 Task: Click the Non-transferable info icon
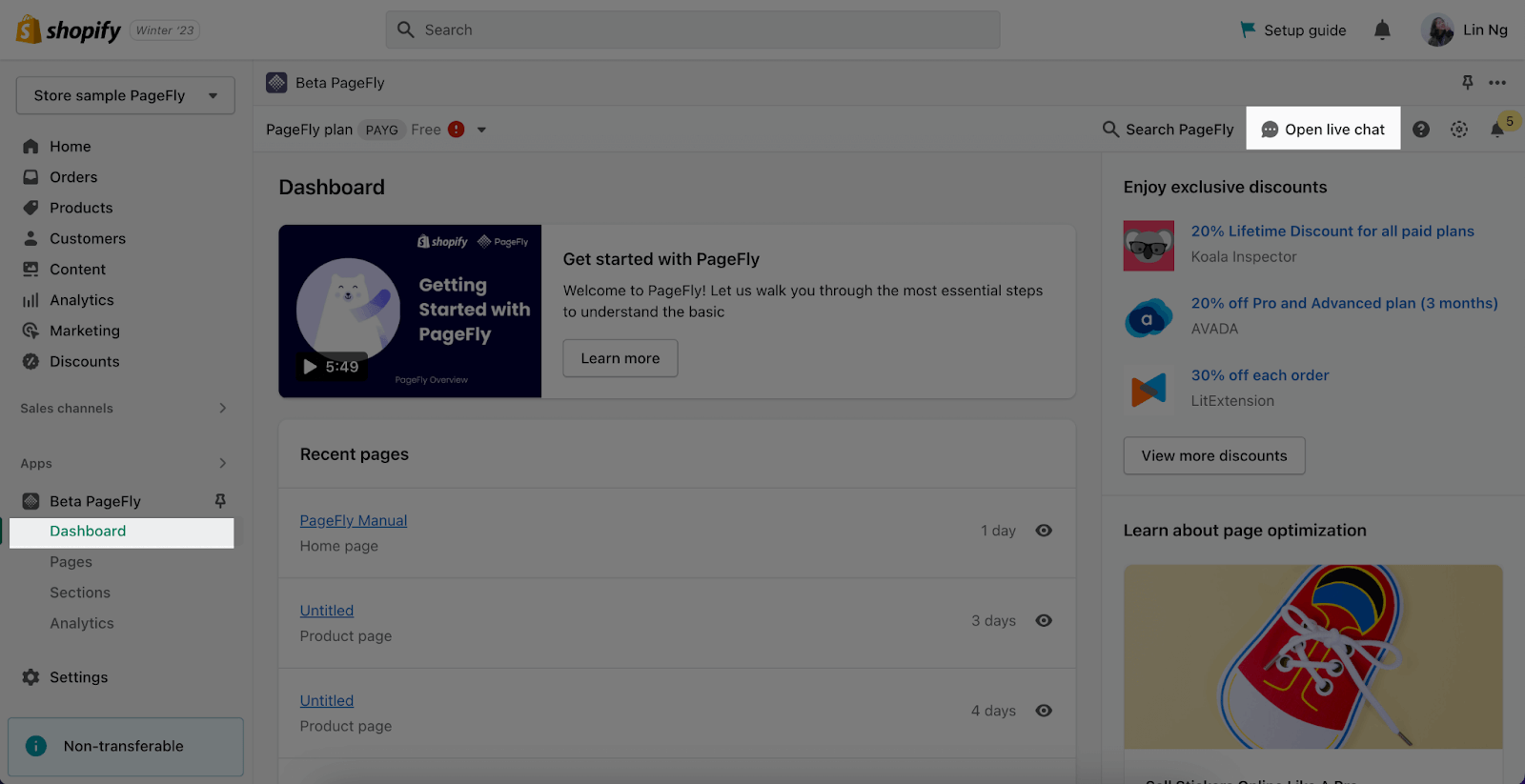(x=36, y=746)
